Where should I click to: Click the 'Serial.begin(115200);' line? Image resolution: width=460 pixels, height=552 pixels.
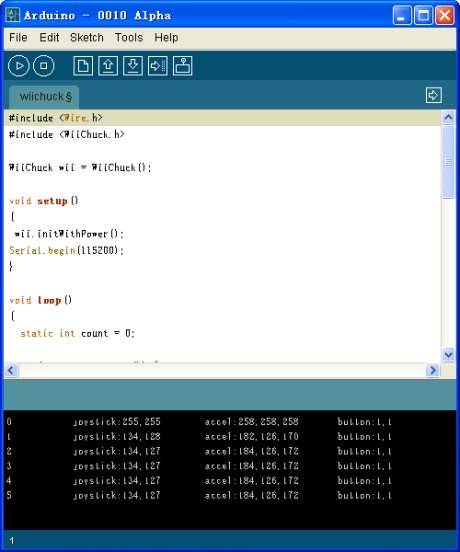pyautogui.click(x=67, y=251)
